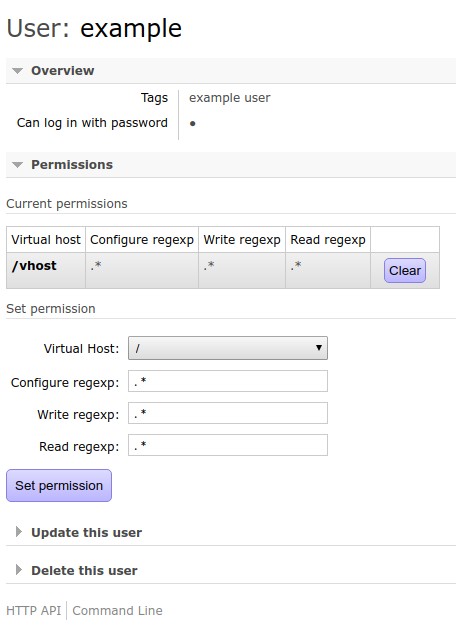Click the Write regexp column header
Image resolution: width=456 pixels, height=632 pixels.
tap(242, 239)
